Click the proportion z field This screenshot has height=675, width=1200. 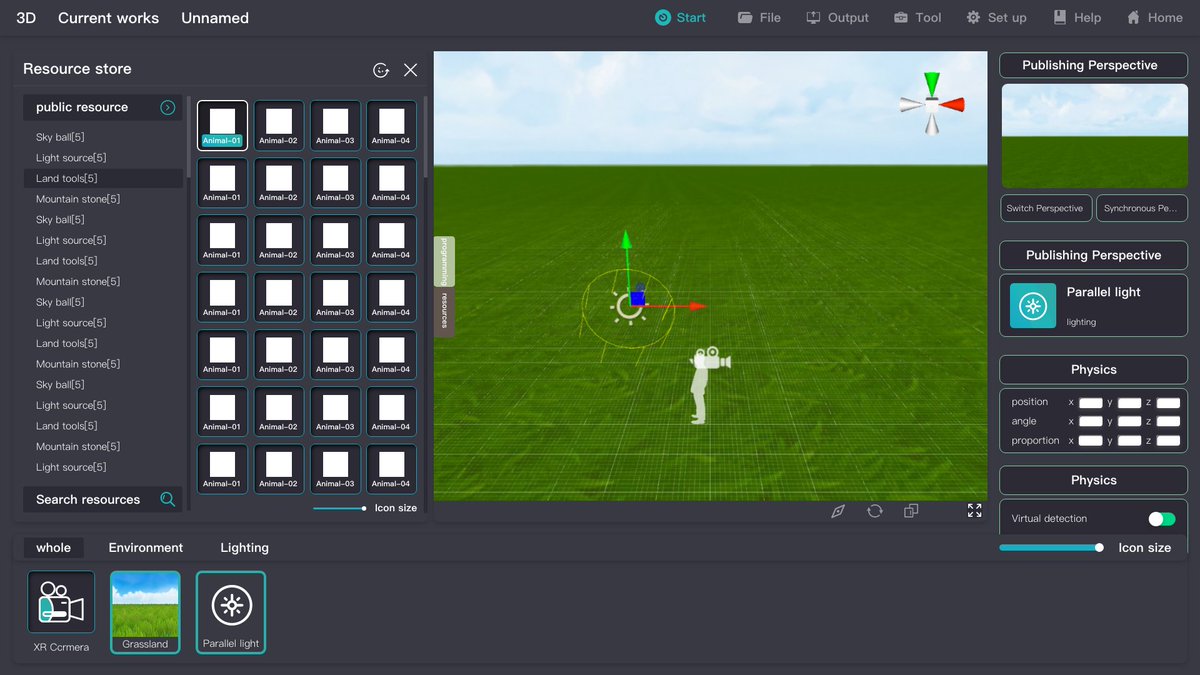[1168, 440]
